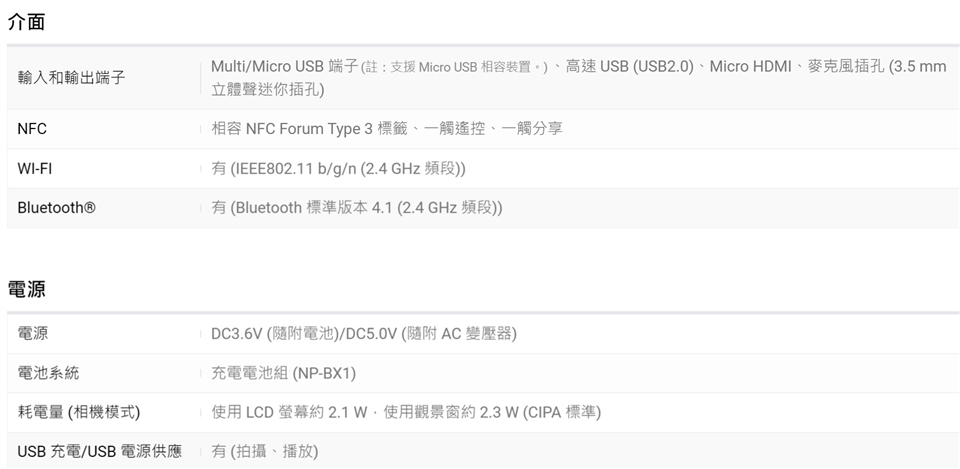The height and width of the screenshot is (469, 960).
Task: Select the 輸入和輸出端子 row label
Action: [71, 77]
